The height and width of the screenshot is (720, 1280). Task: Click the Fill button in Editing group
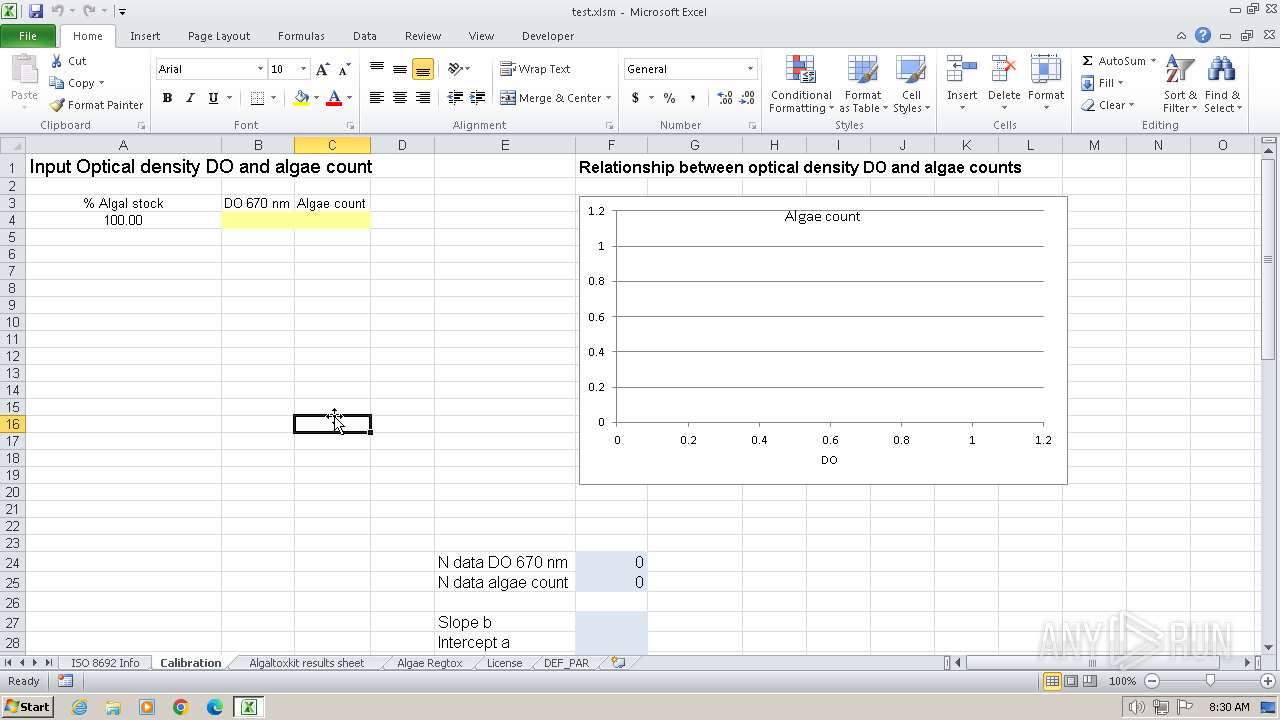[1103, 83]
